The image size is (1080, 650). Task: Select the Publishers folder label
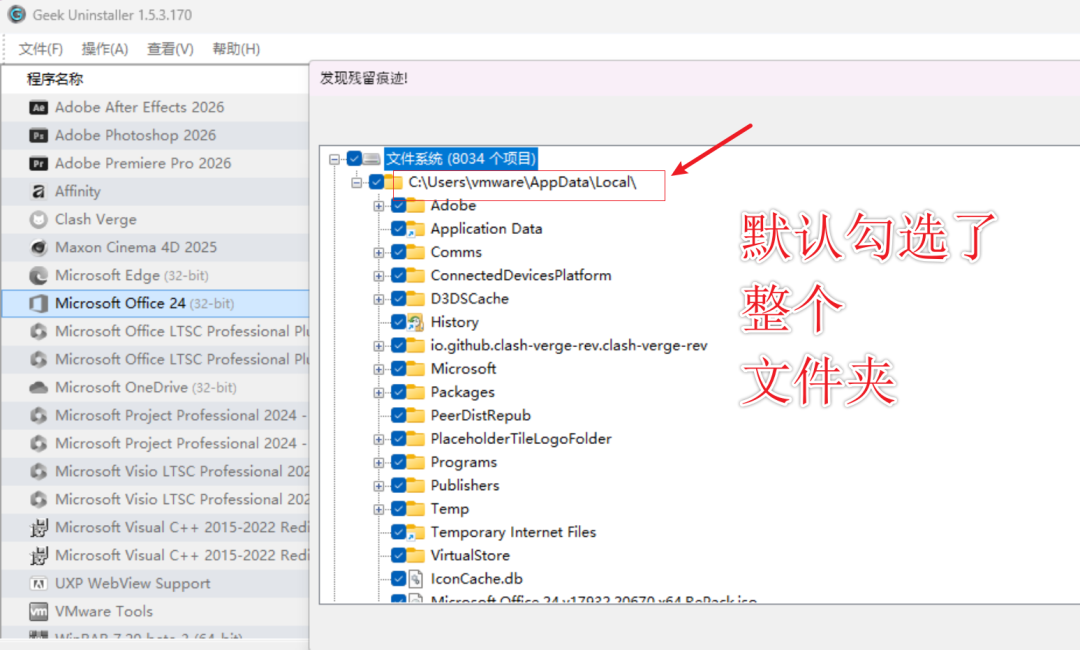pyautogui.click(x=465, y=486)
